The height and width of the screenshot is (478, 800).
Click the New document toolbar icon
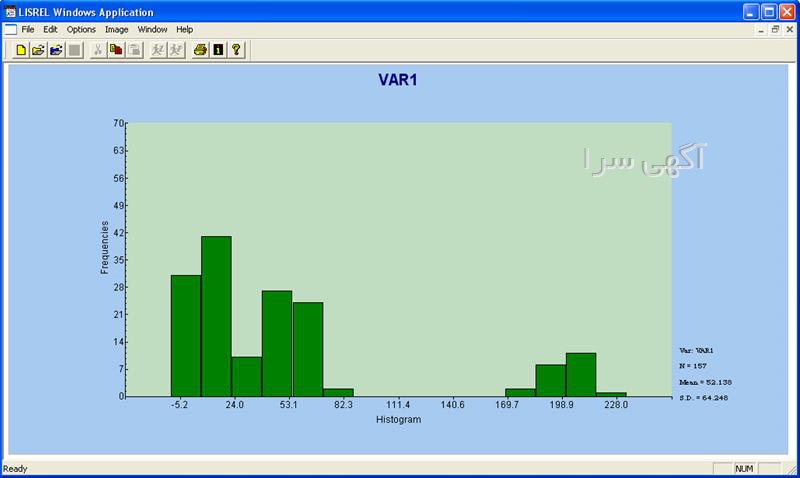(x=21, y=50)
